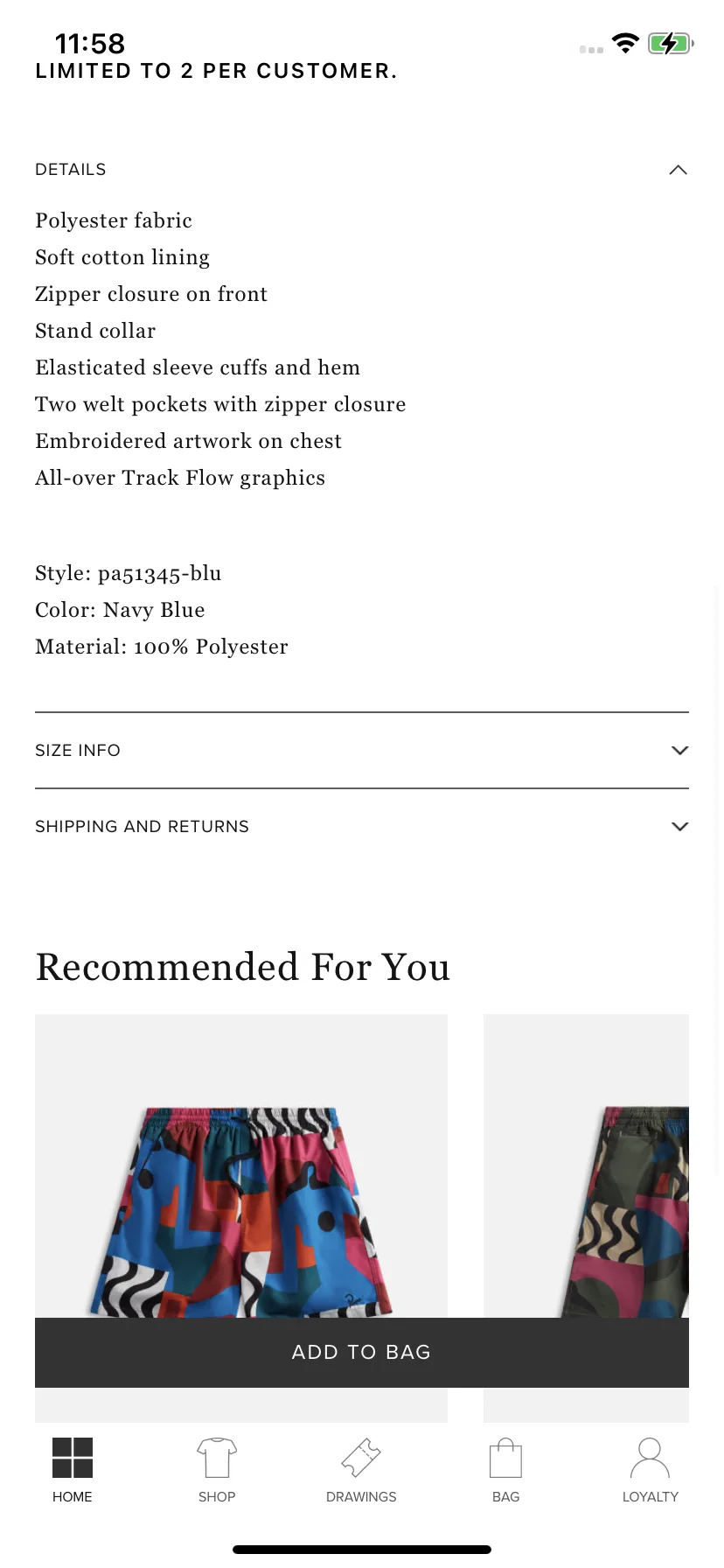Viewport: 724px width, 1568px height.
Task: Open the Bag shopping icon
Action: pyautogui.click(x=505, y=1458)
